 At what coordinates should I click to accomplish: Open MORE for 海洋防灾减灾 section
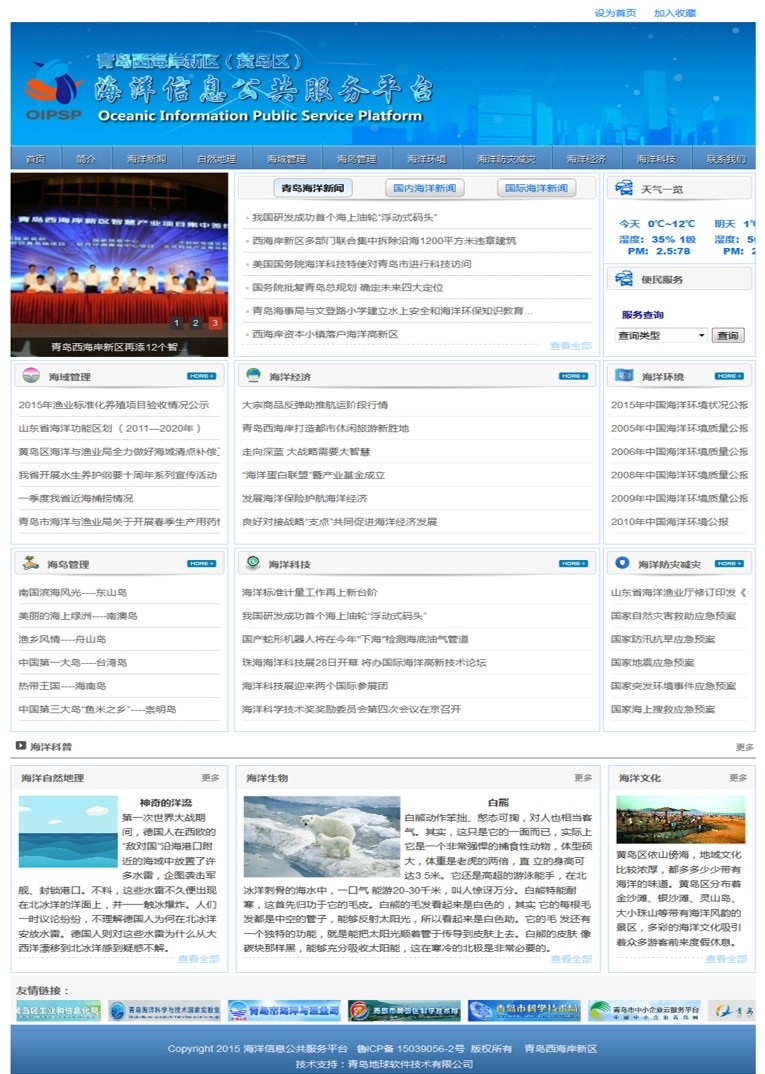(729, 564)
